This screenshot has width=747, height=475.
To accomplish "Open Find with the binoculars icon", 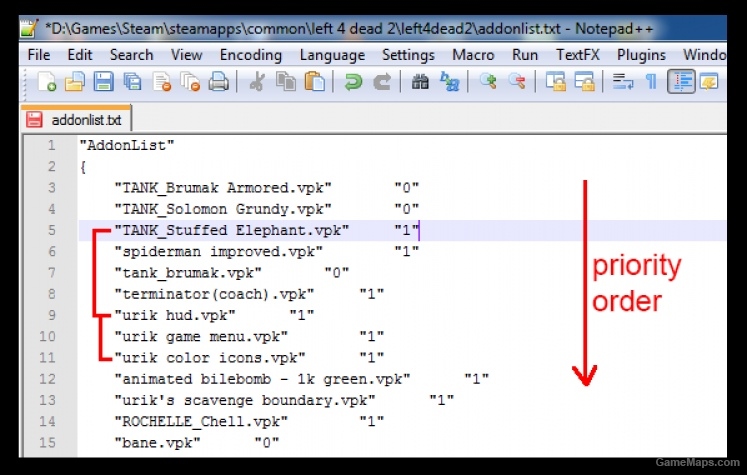I will click(420, 81).
